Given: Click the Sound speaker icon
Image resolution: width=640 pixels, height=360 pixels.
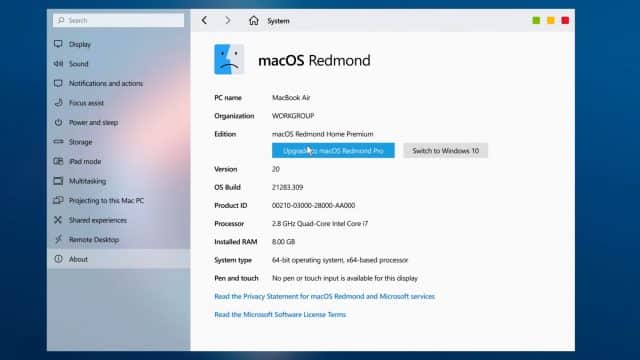Looking at the screenshot, I should tap(58, 64).
